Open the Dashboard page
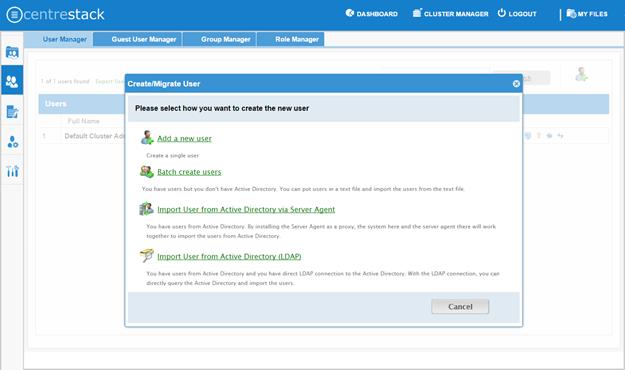Viewport: 625px width, 370px height. (x=371, y=14)
